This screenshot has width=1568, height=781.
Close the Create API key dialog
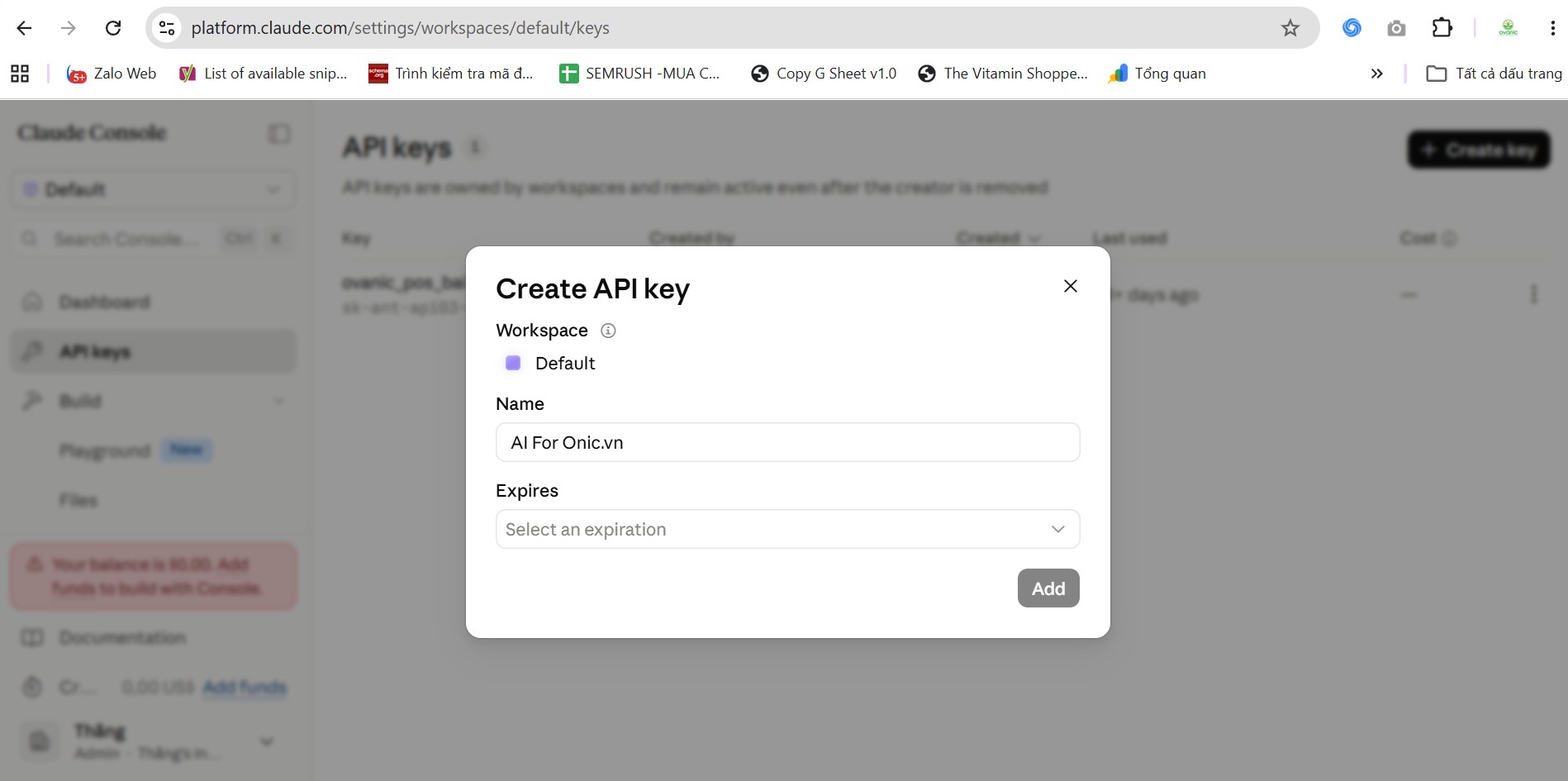click(1070, 286)
